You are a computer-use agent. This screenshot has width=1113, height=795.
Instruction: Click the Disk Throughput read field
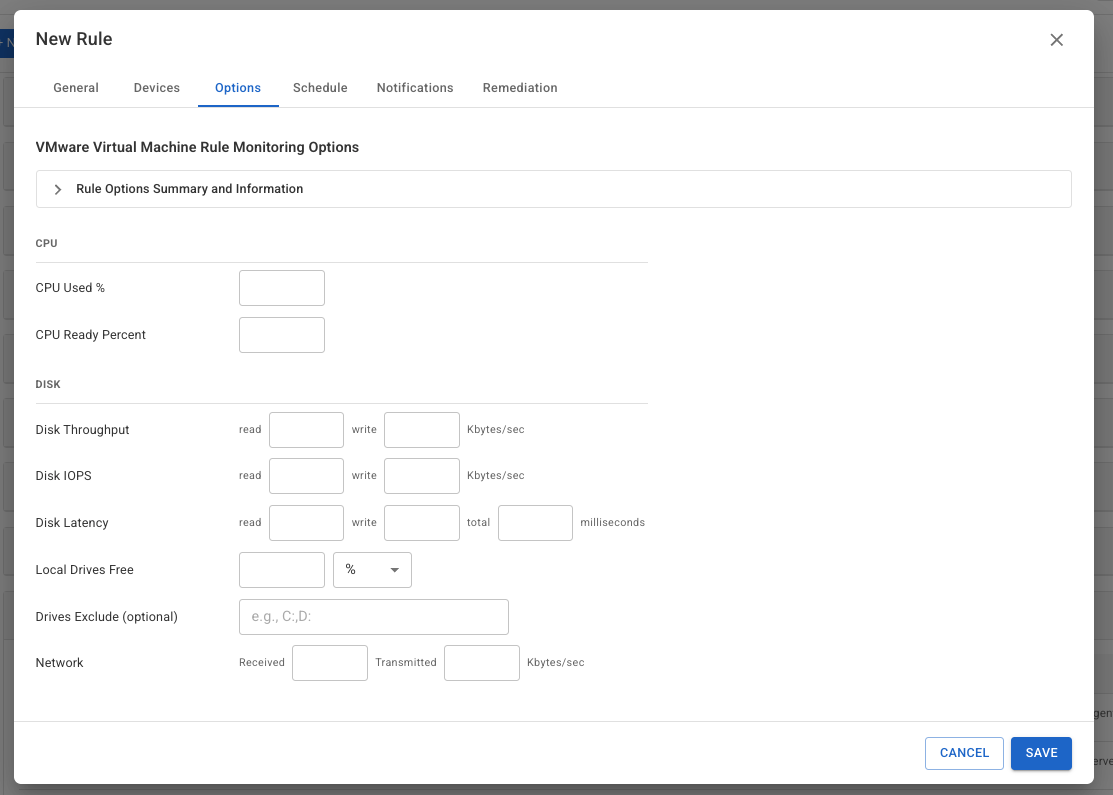(307, 430)
